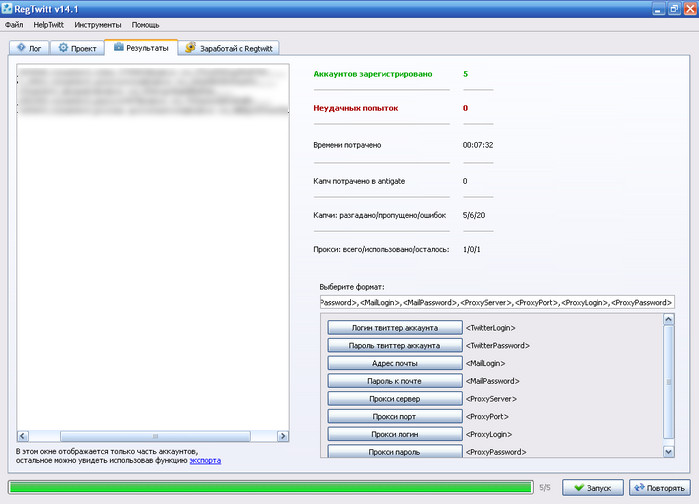
Task: Minimize the RegTwitt window
Action: (658, 9)
